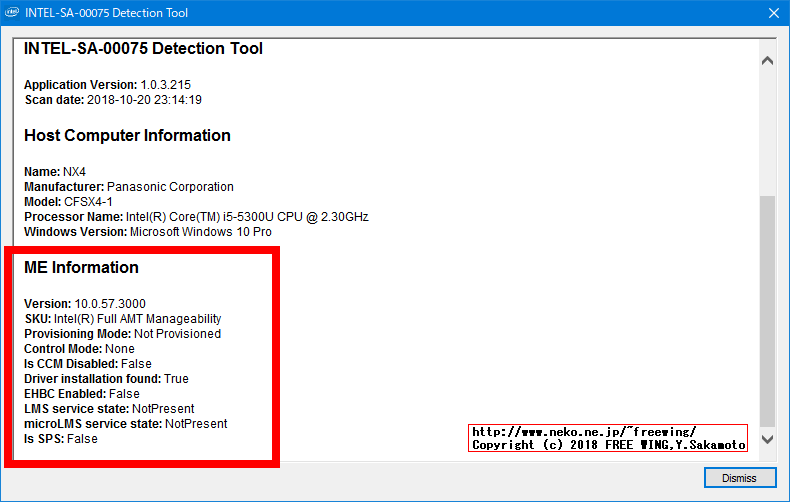This screenshot has height=502, width=790.
Task: Click the SKU Full AMT Manageability line
Action: (x=122, y=318)
